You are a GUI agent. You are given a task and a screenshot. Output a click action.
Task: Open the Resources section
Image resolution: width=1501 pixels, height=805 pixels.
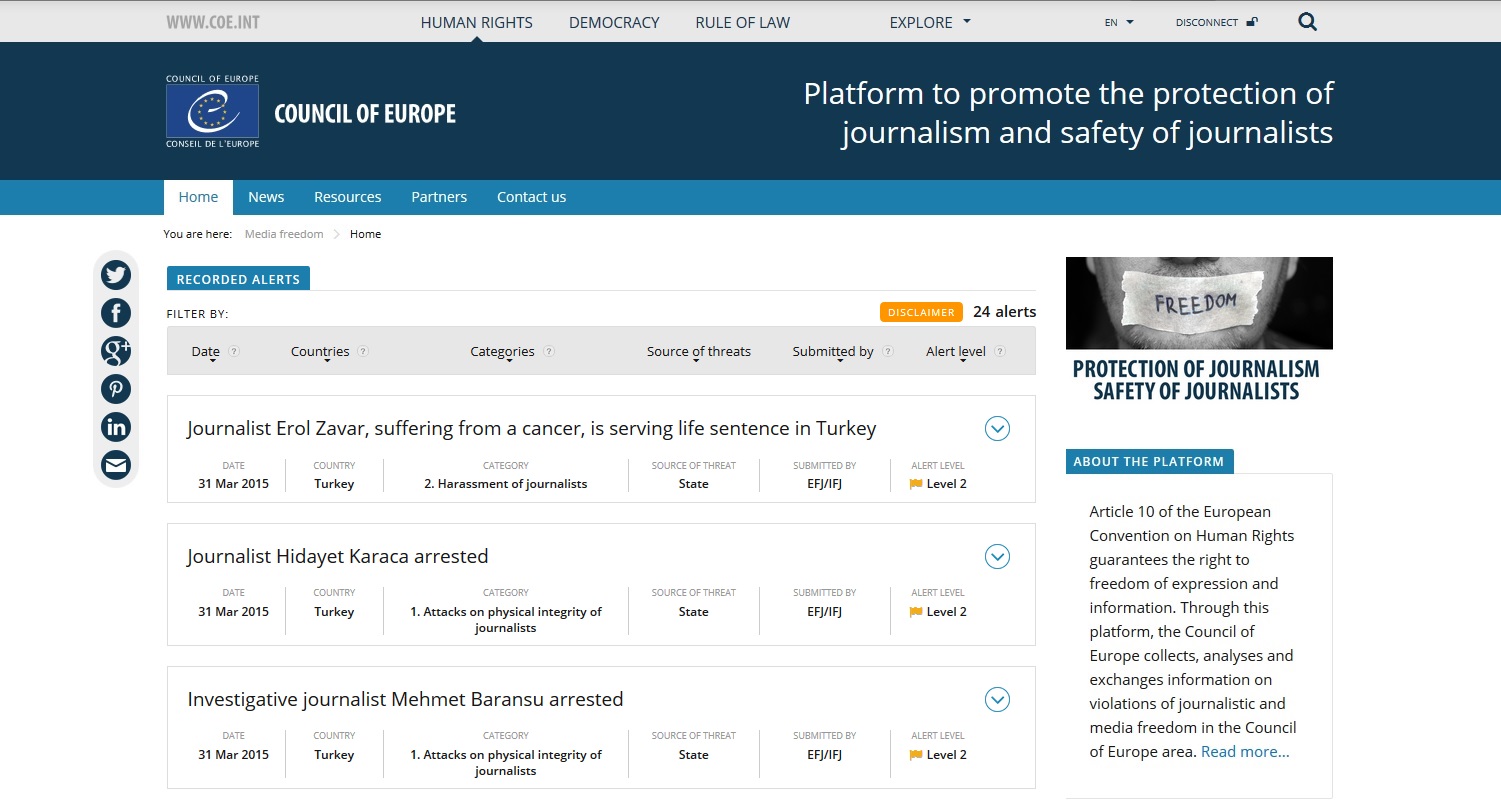pyautogui.click(x=347, y=196)
